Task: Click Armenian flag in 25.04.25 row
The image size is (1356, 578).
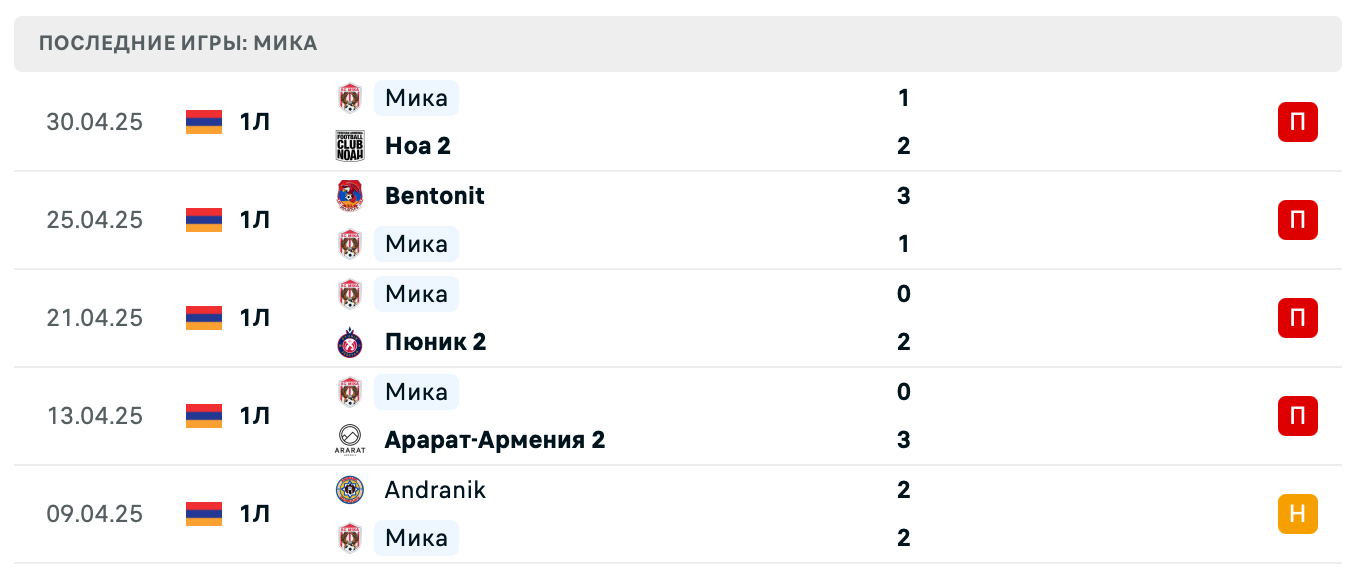Action: [x=204, y=220]
